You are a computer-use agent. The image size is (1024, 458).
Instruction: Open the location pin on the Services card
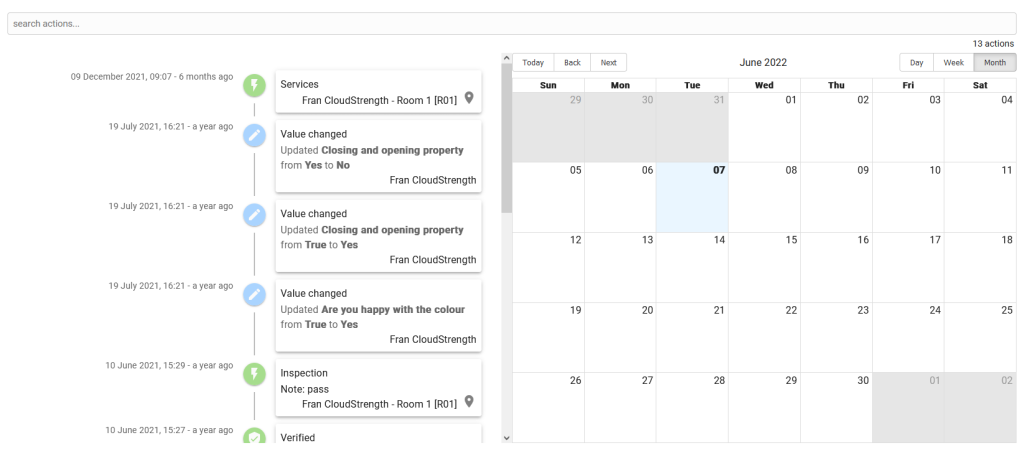468,98
